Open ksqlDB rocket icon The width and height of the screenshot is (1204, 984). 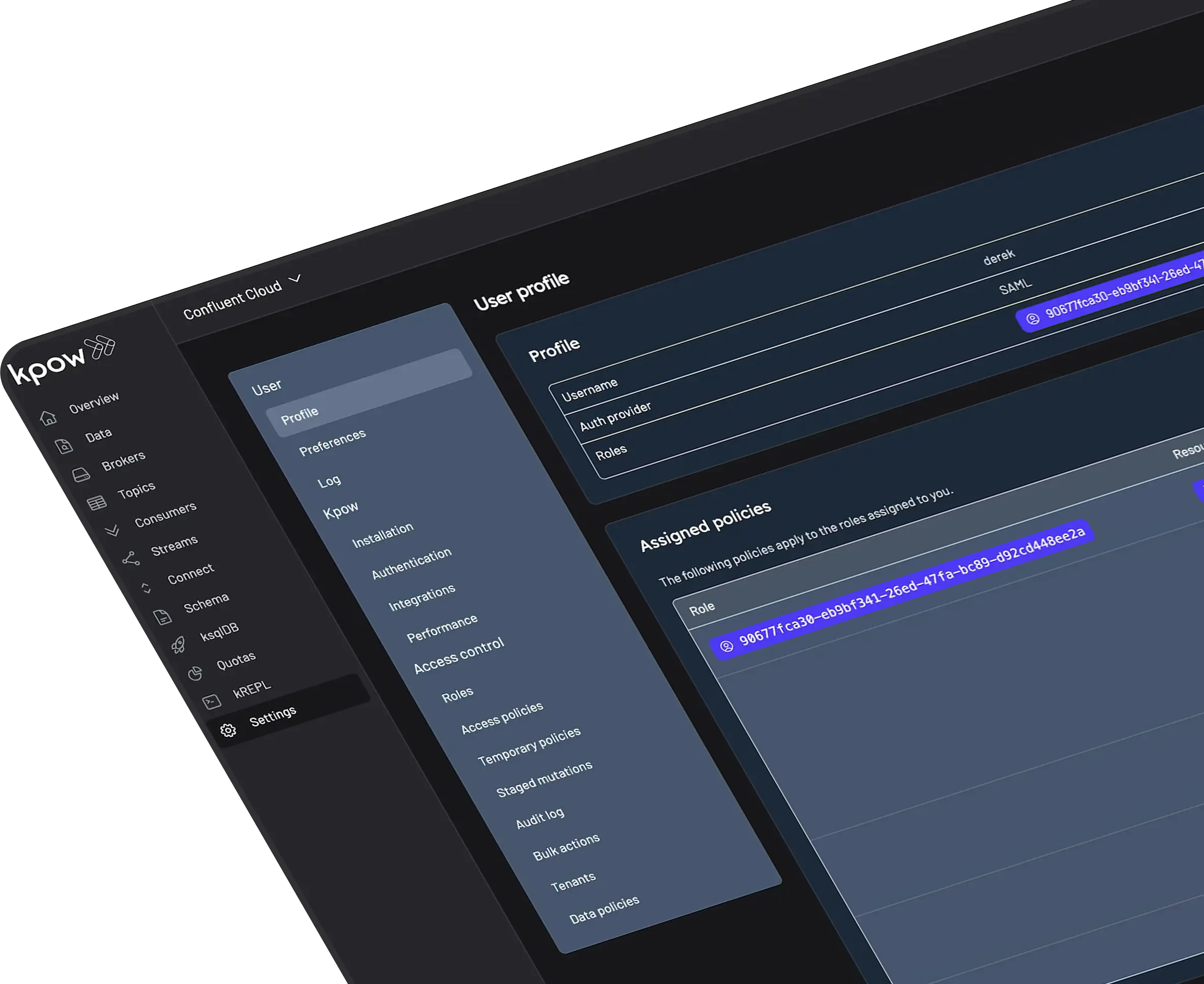click(178, 644)
